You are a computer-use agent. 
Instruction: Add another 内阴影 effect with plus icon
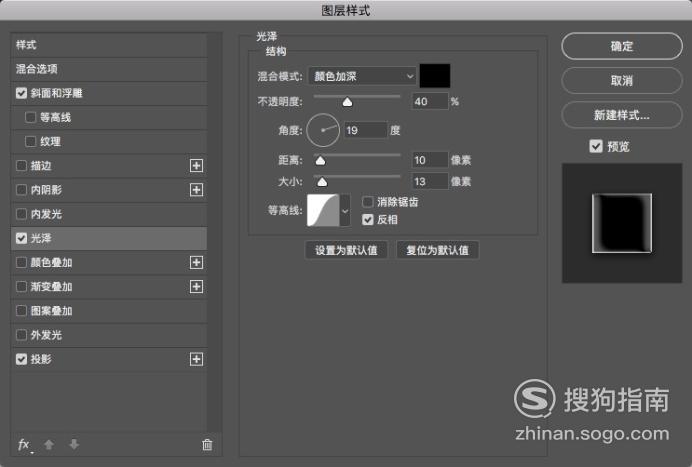click(x=196, y=190)
